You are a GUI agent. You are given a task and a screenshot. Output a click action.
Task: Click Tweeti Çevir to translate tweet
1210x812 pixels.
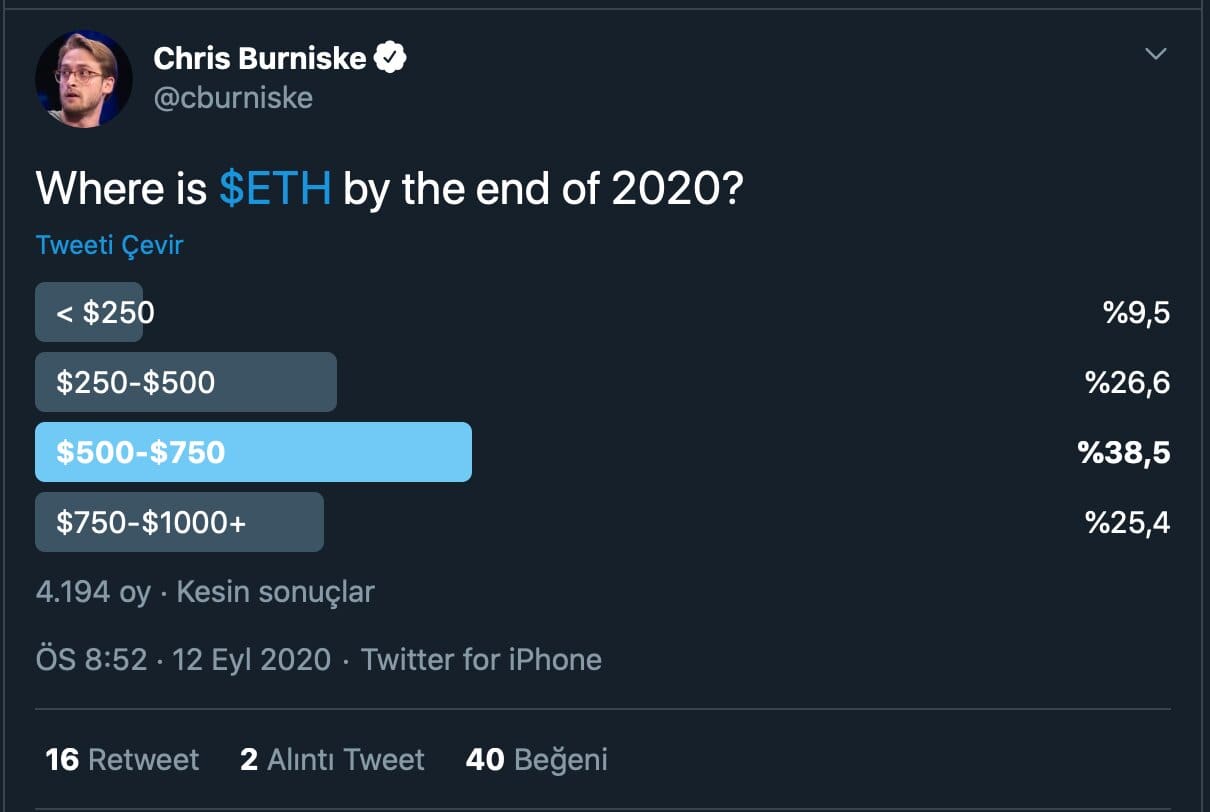pyautogui.click(x=110, y=245)
